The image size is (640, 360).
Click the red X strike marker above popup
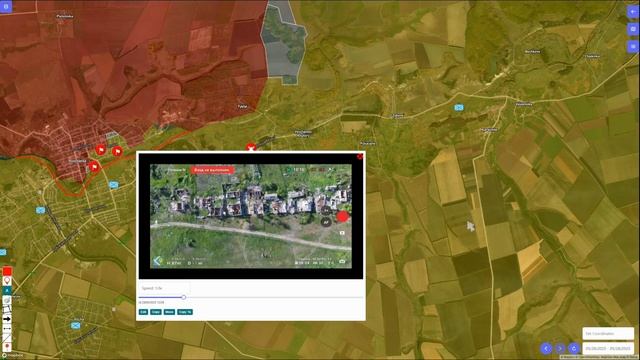pyautogui.click(x=251, y=147)
